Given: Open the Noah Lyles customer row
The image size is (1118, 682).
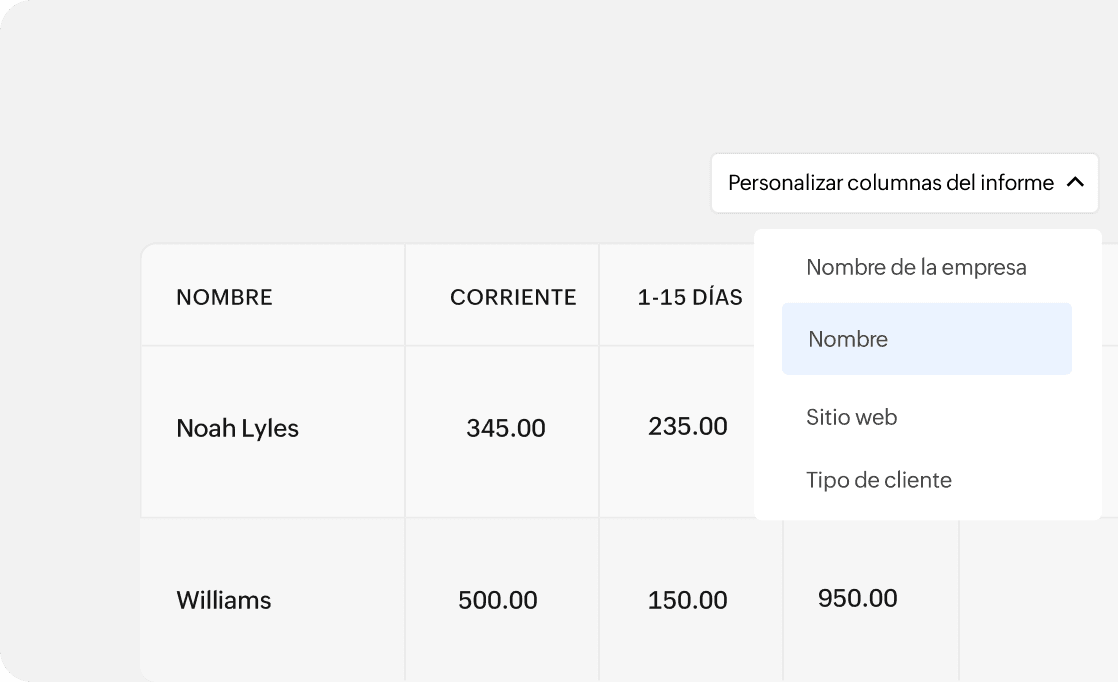Looking at the screenshot, I should coord(237,428).
